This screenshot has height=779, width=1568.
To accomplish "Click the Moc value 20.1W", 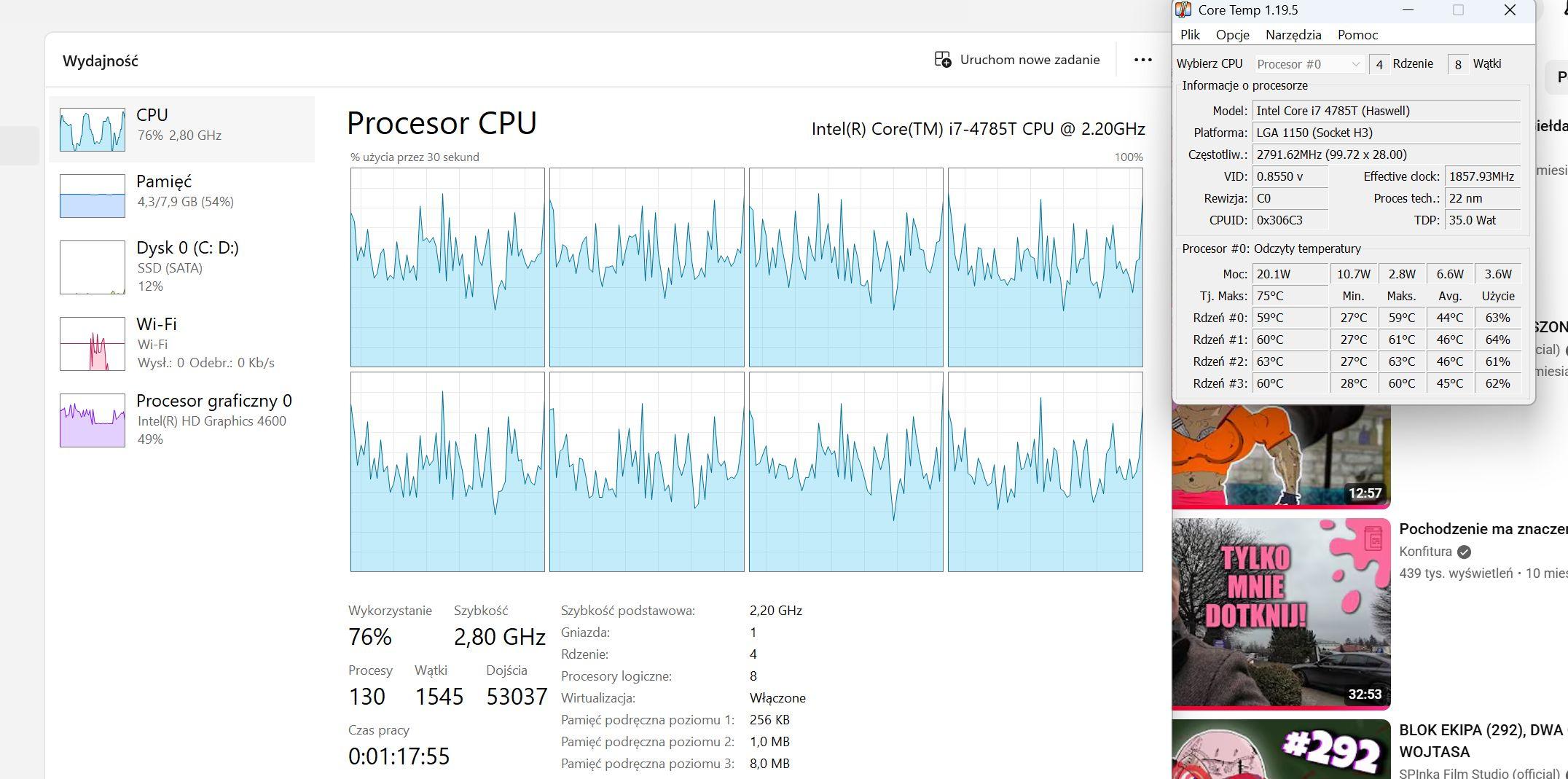I will 1290,274.
